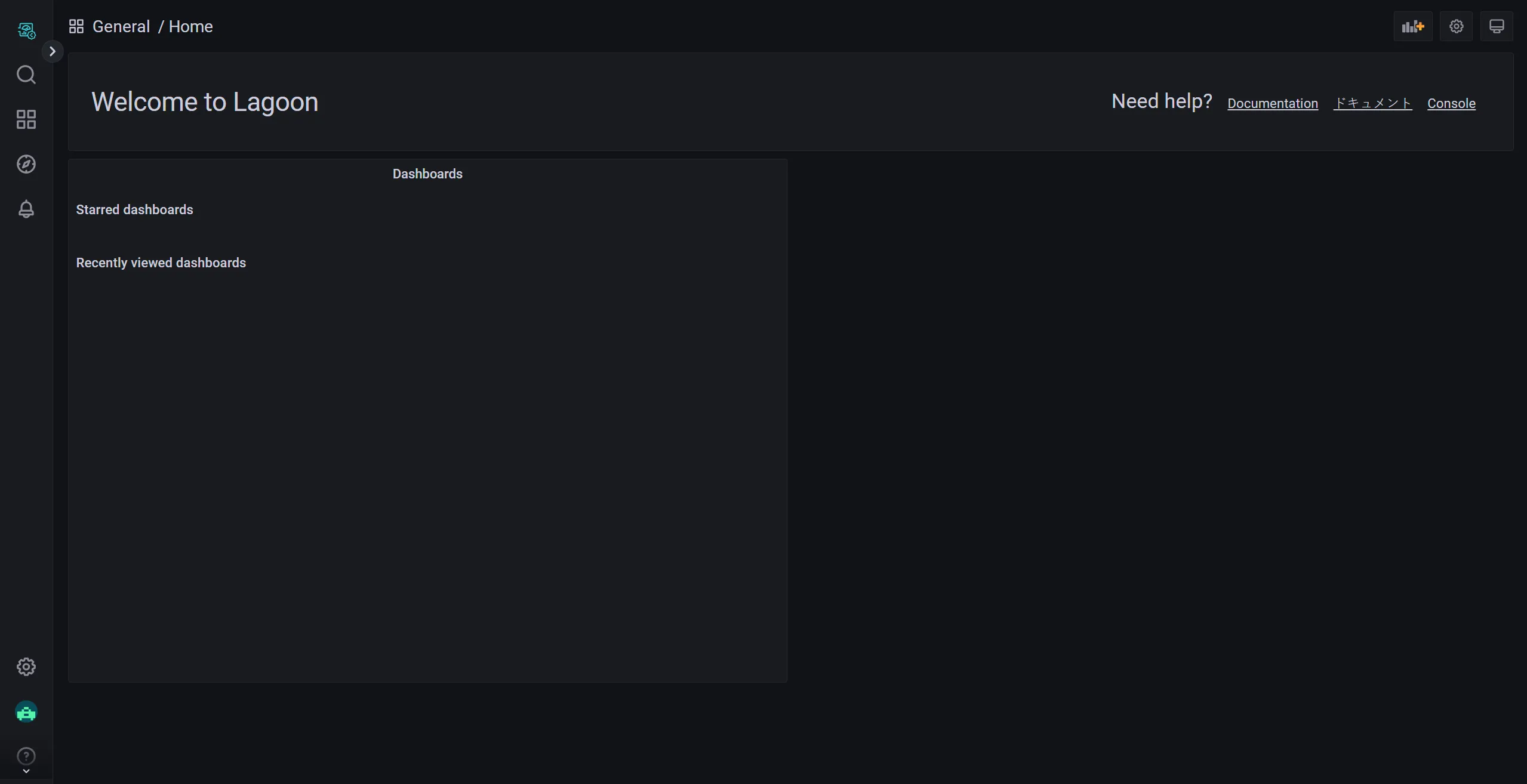Open the Console link
Viewport: 1527px width, 784px height.
[x=1451, y=103]
